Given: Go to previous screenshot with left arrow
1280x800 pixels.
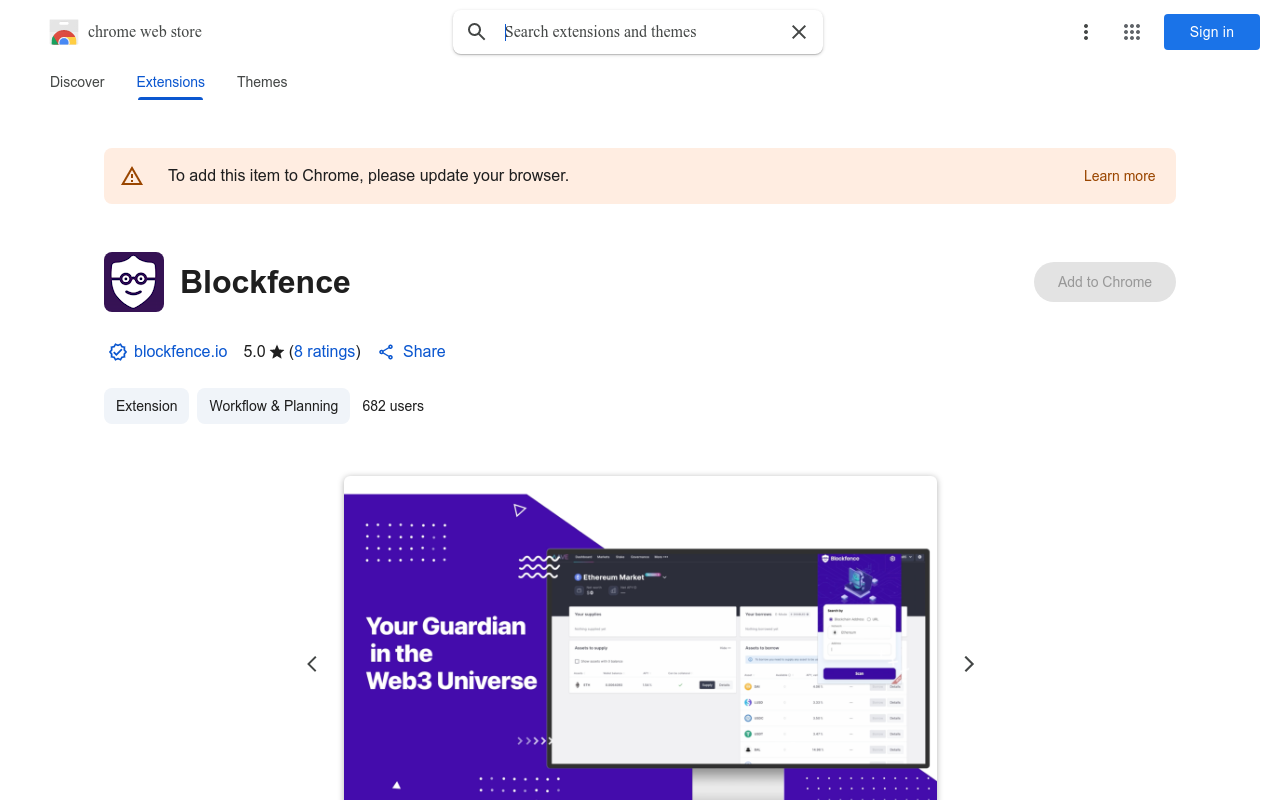Looking at the screenshot, I should pyautogui.click(x=312, y=664).
